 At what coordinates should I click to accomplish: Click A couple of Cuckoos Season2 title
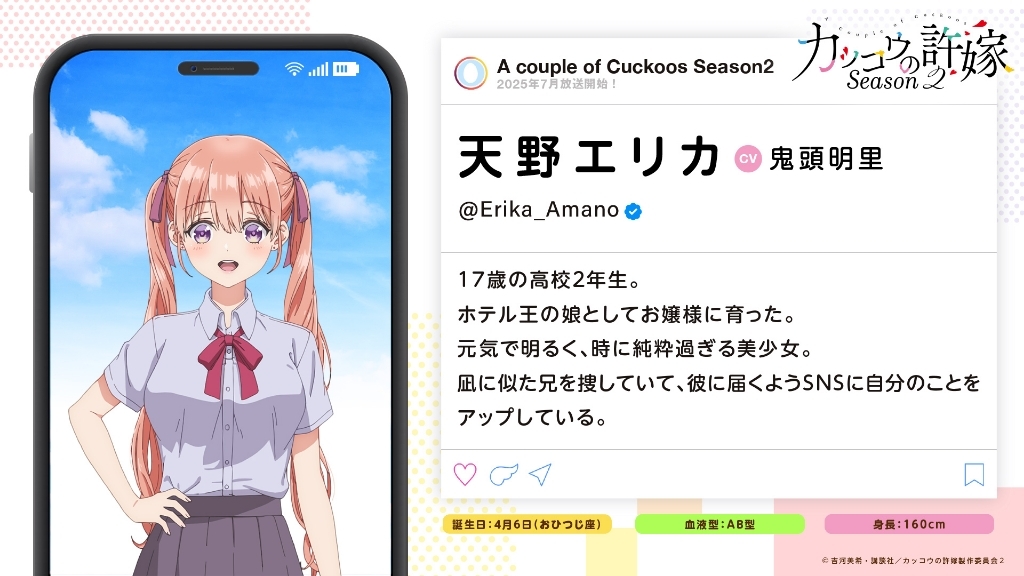pos(635,67)
